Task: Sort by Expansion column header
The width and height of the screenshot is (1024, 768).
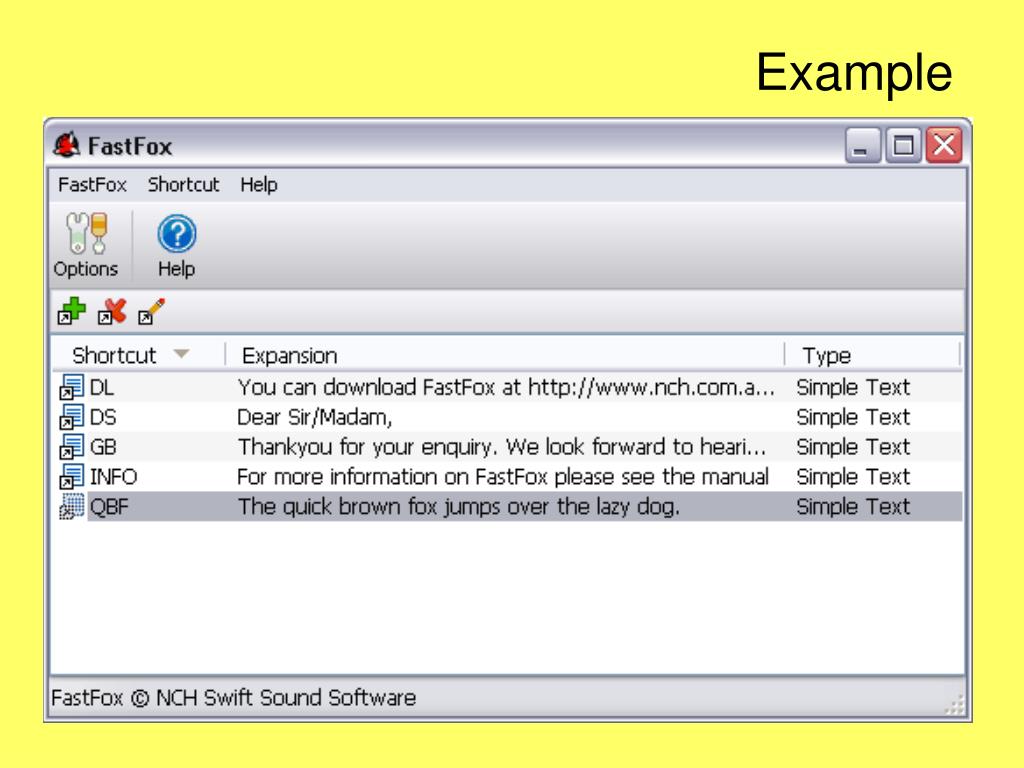Action: pos(505,355)
